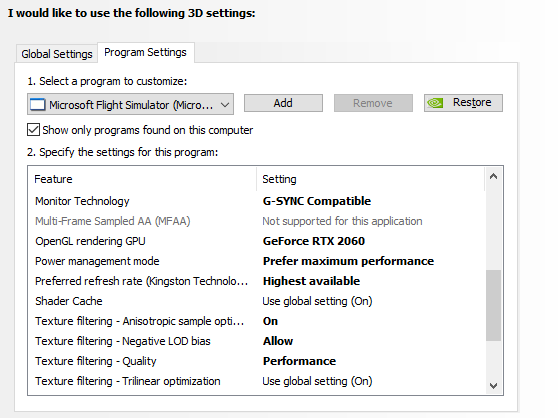This screenshot has width=558, height=418.
Task: Open the GeForce RTX 2060 setting value
Action: coord(314,241)
